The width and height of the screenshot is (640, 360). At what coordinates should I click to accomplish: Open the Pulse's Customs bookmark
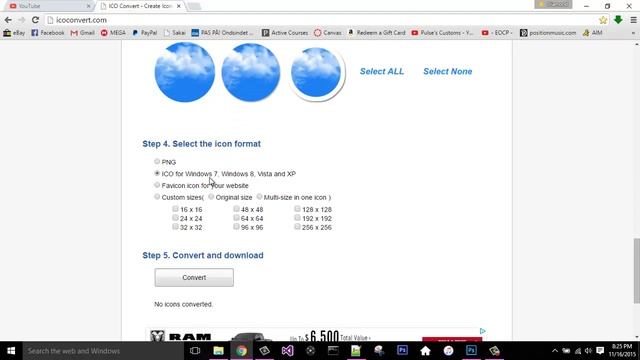[x=442, y=33]
